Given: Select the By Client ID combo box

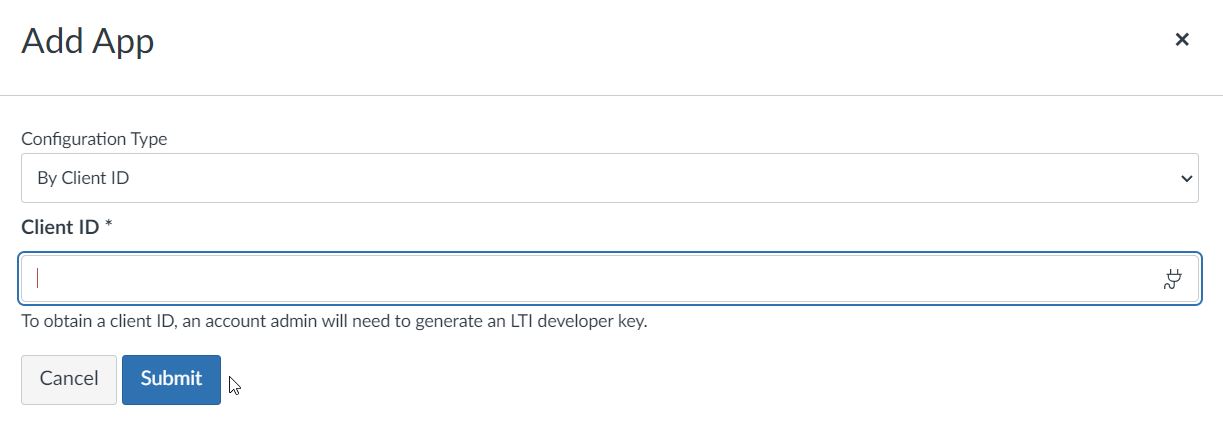Looking at the screenshot, I should point(610,178).
